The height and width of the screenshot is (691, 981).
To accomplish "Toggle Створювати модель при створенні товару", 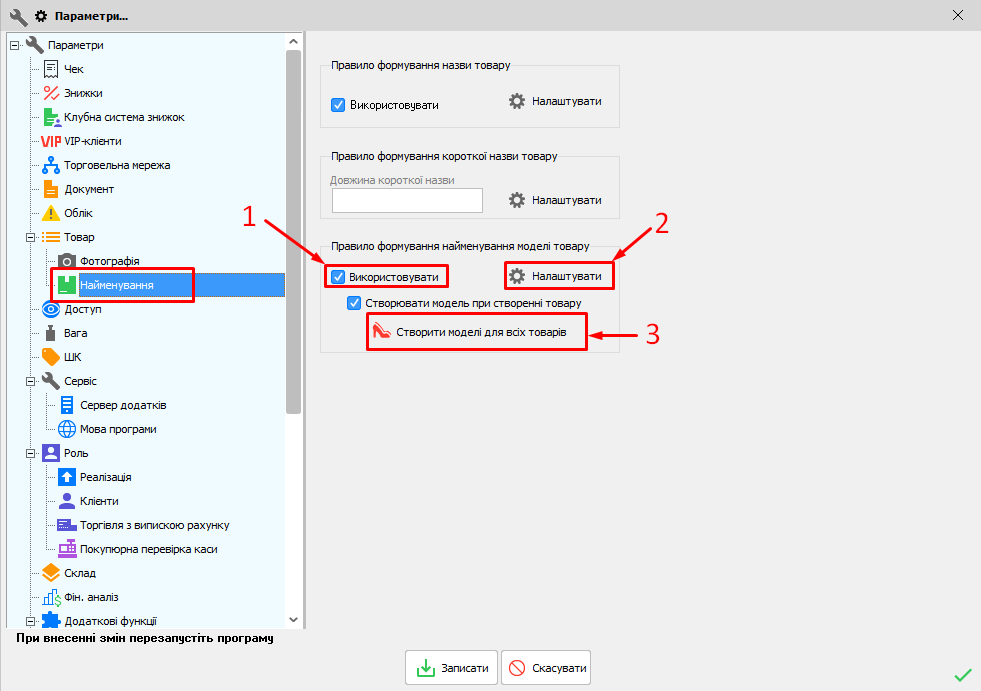I will pyautogui.click(x=353, y=302).
